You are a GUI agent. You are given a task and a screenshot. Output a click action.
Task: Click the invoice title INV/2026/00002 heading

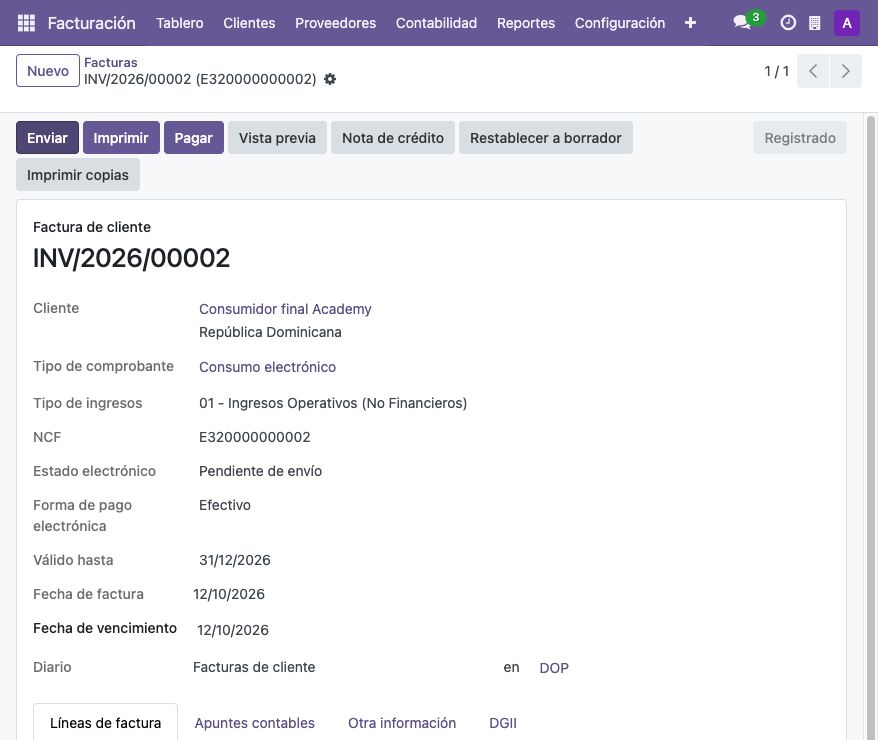132,258
